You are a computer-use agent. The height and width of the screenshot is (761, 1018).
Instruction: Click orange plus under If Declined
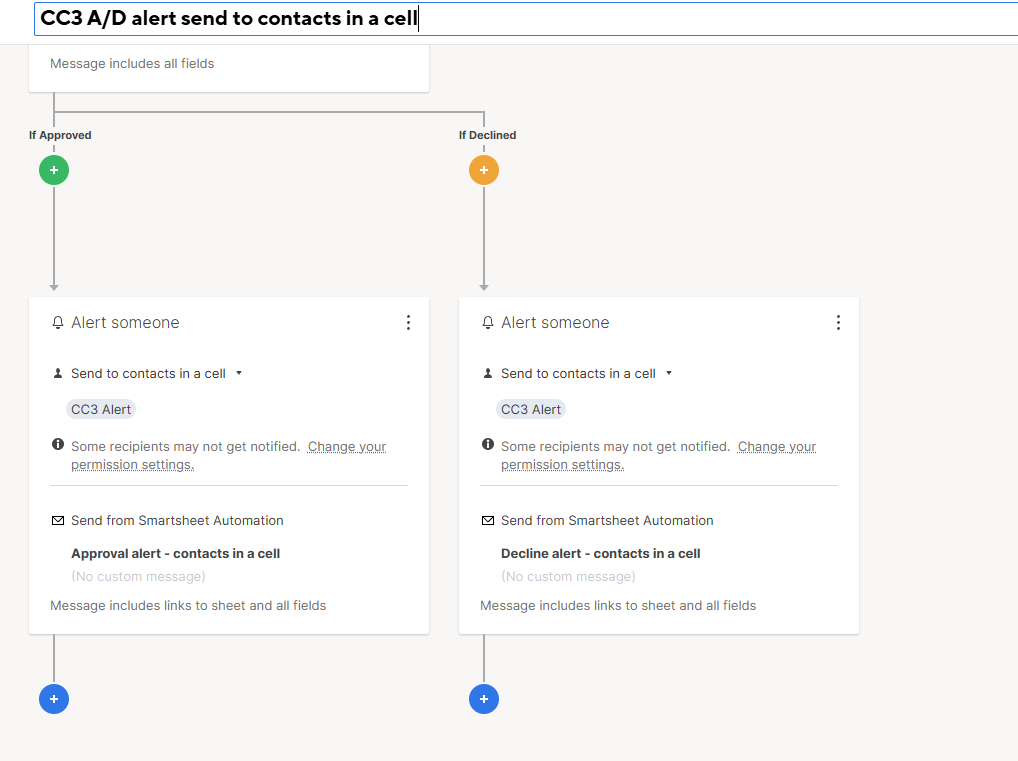(484, 170)
